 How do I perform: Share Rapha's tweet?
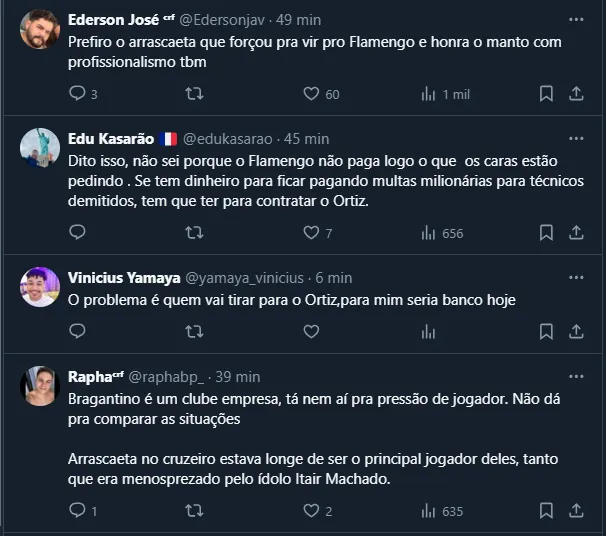click(576, 511)
